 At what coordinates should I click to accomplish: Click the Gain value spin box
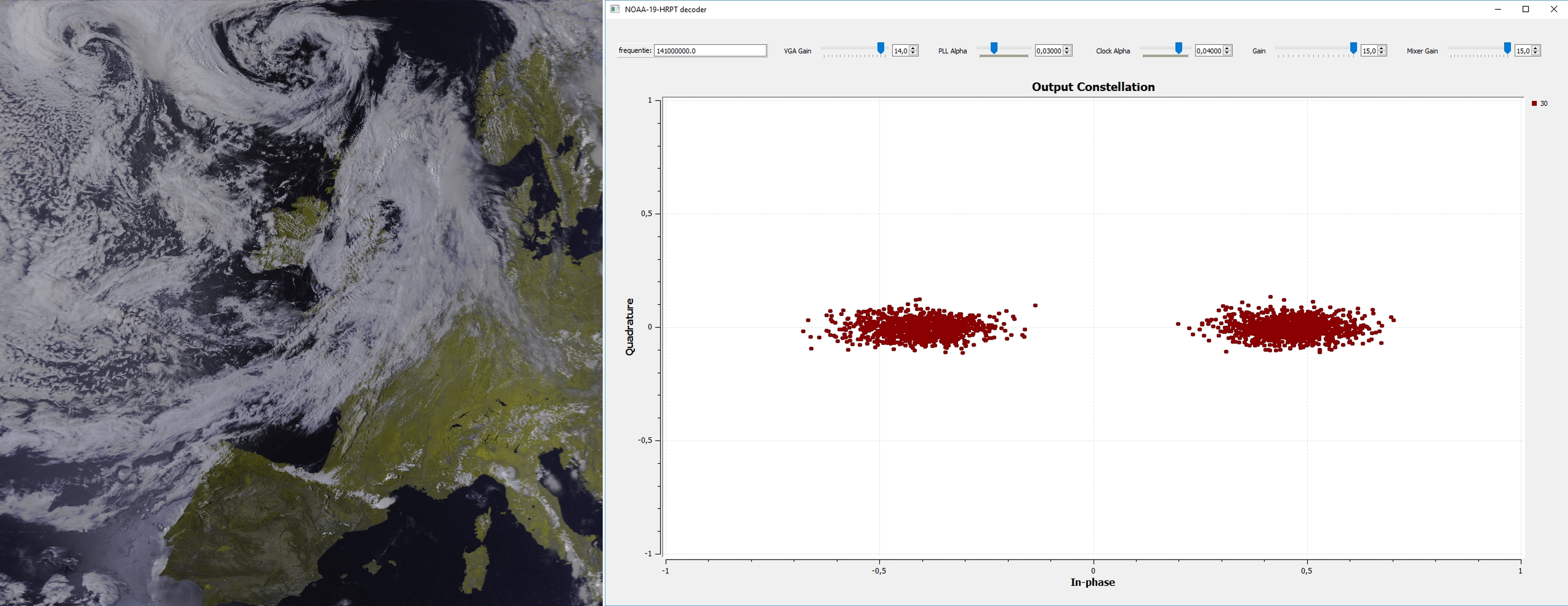coord(1374,50)
